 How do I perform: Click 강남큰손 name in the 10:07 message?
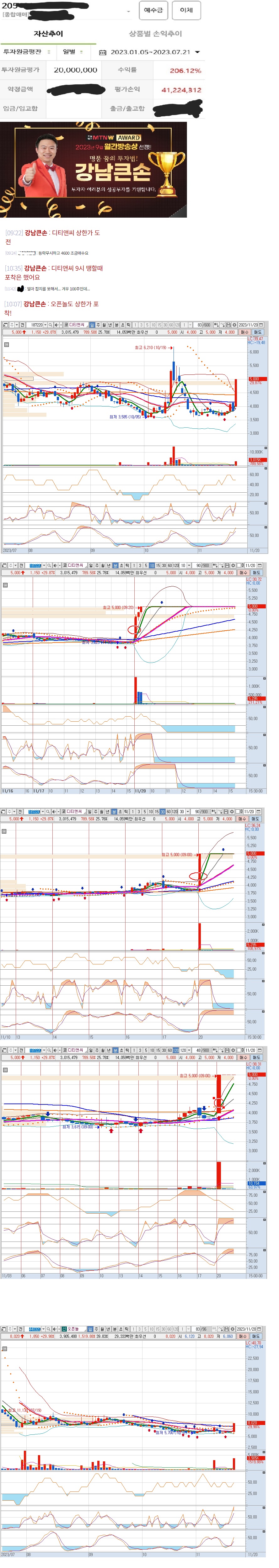pyautogui.click(x=35, y=304)
